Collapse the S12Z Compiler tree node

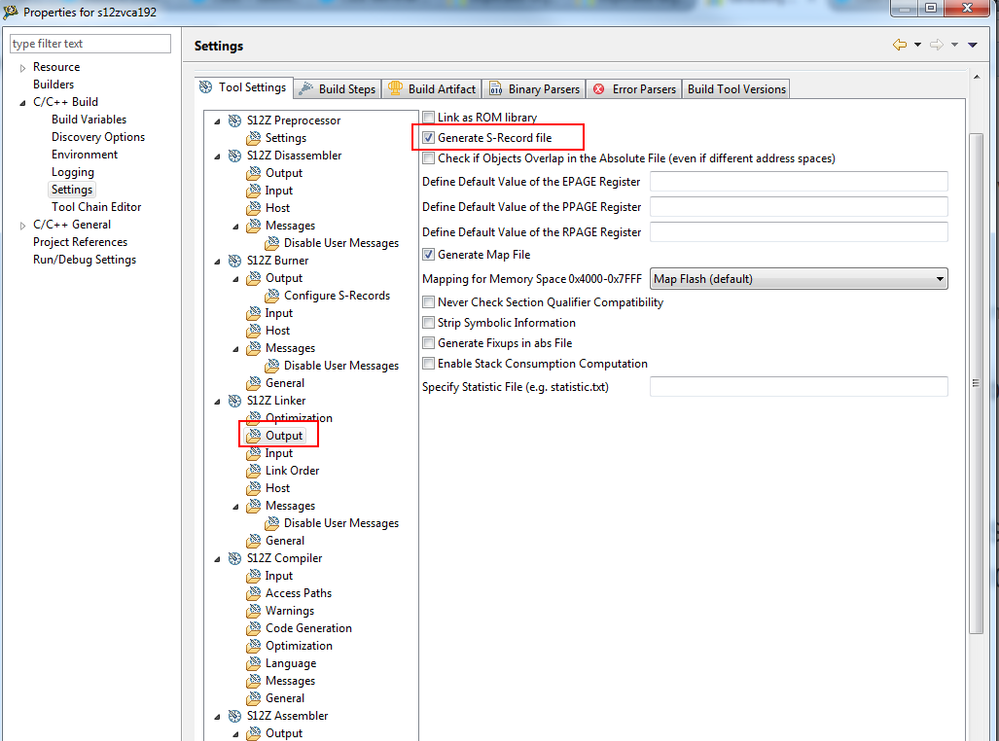click(217, 559)
